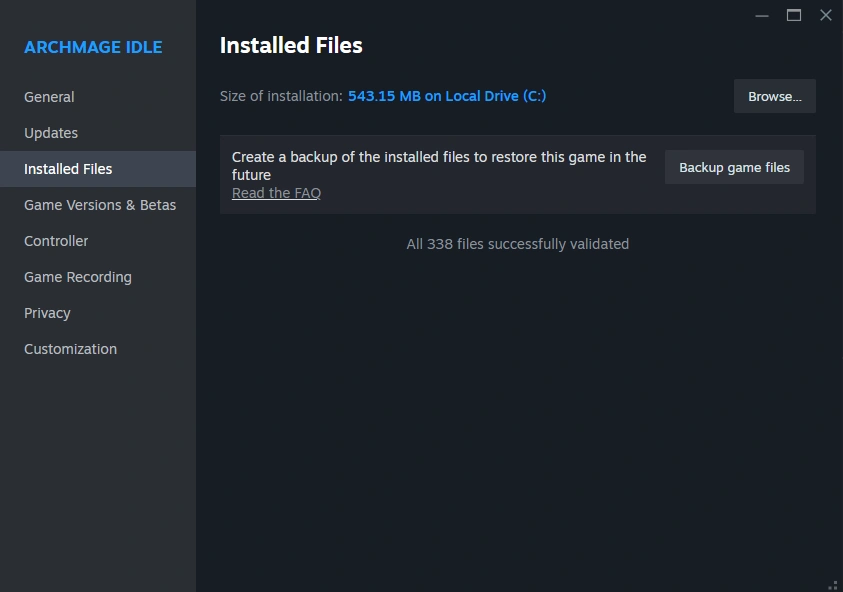
Task: Click Backup game files button
Action: 734,167
